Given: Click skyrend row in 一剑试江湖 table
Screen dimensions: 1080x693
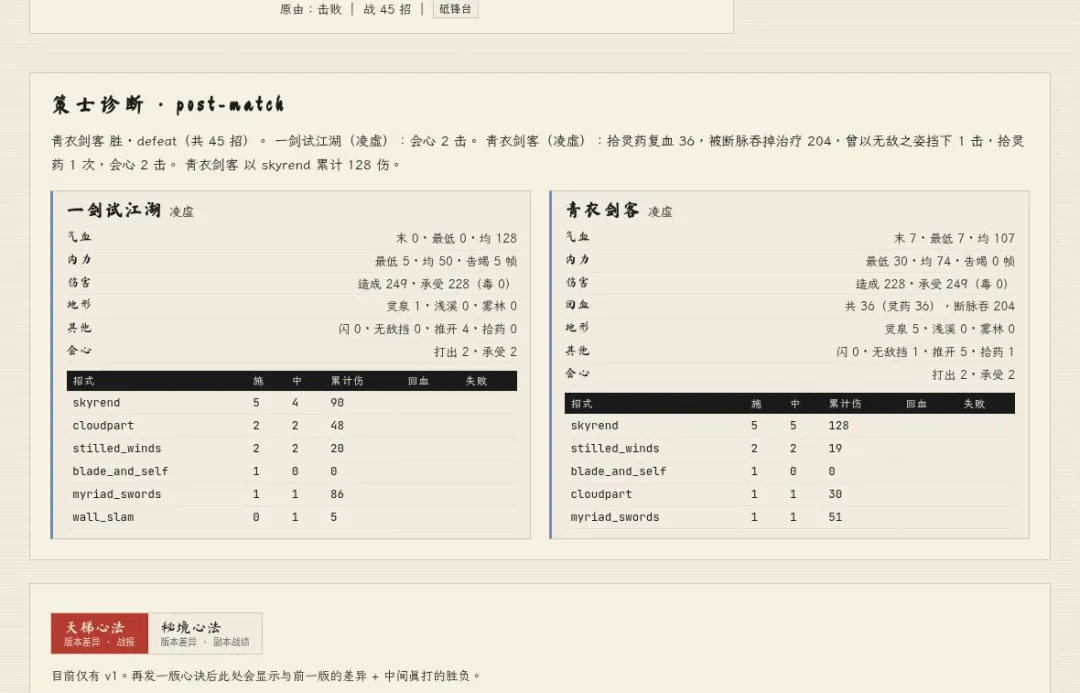Looking at the screenshot, I should point(292,403).
